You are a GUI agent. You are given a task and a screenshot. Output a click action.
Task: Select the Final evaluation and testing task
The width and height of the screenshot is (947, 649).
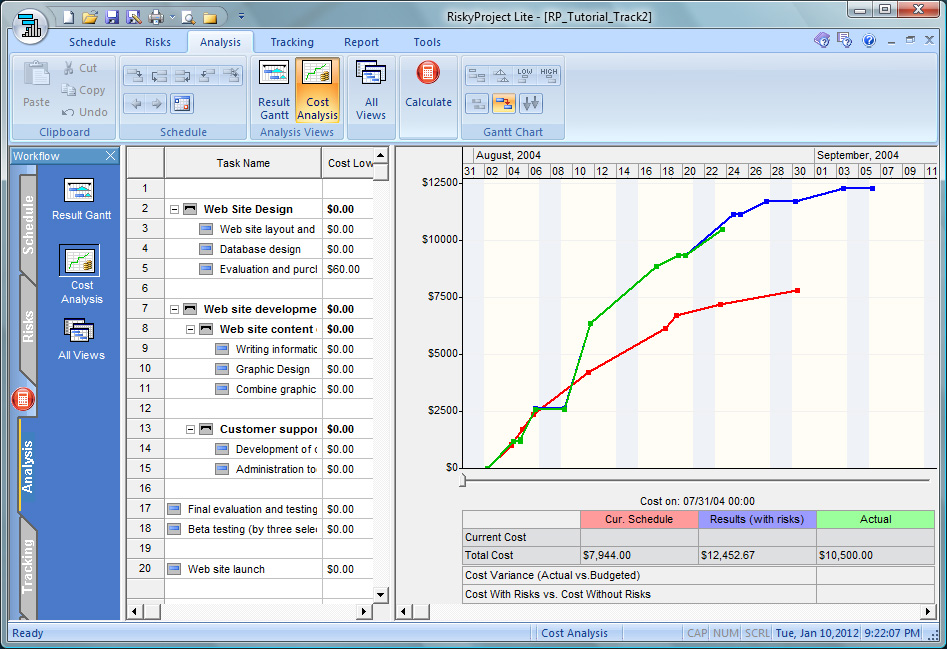click(252, 510)
